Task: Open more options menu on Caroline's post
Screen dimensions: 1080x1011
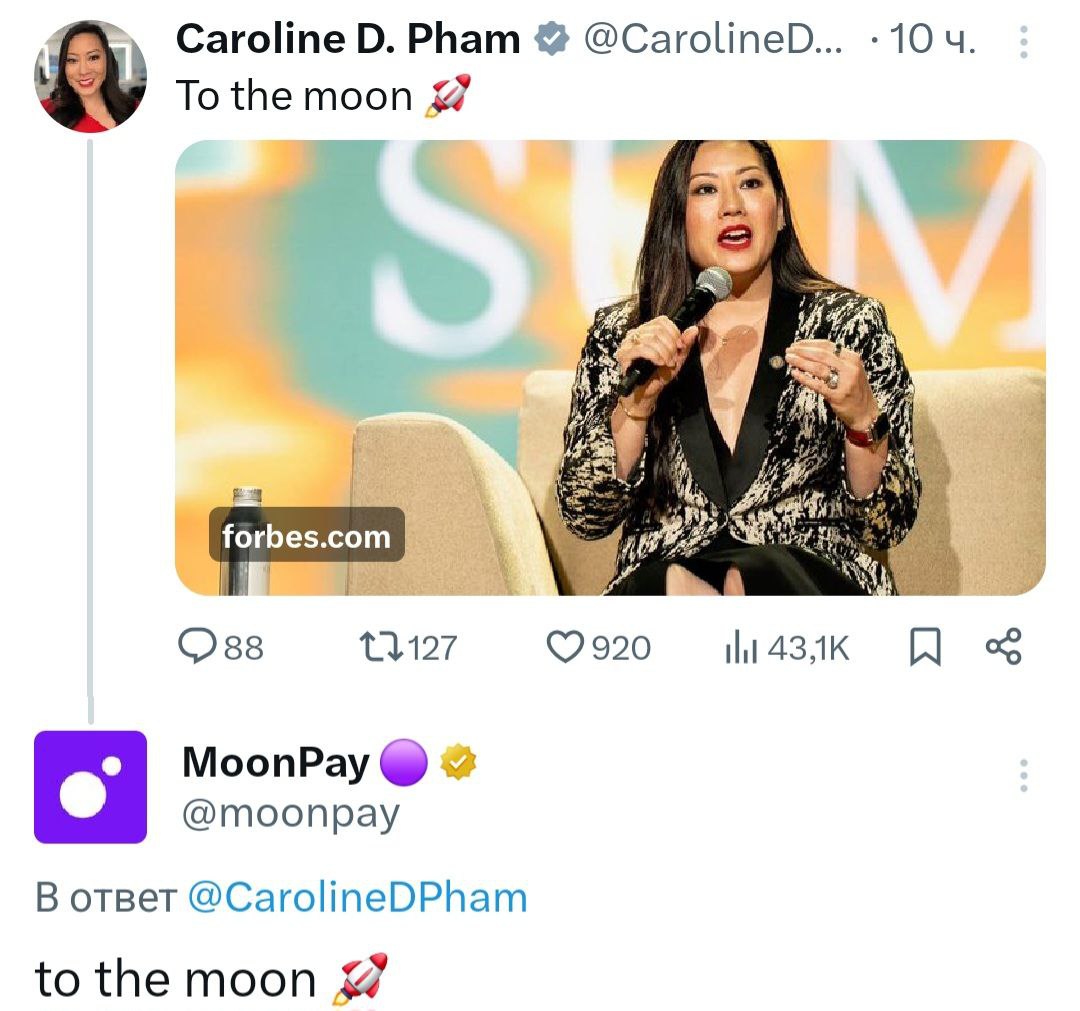Action: click(x=1023, y=43)
